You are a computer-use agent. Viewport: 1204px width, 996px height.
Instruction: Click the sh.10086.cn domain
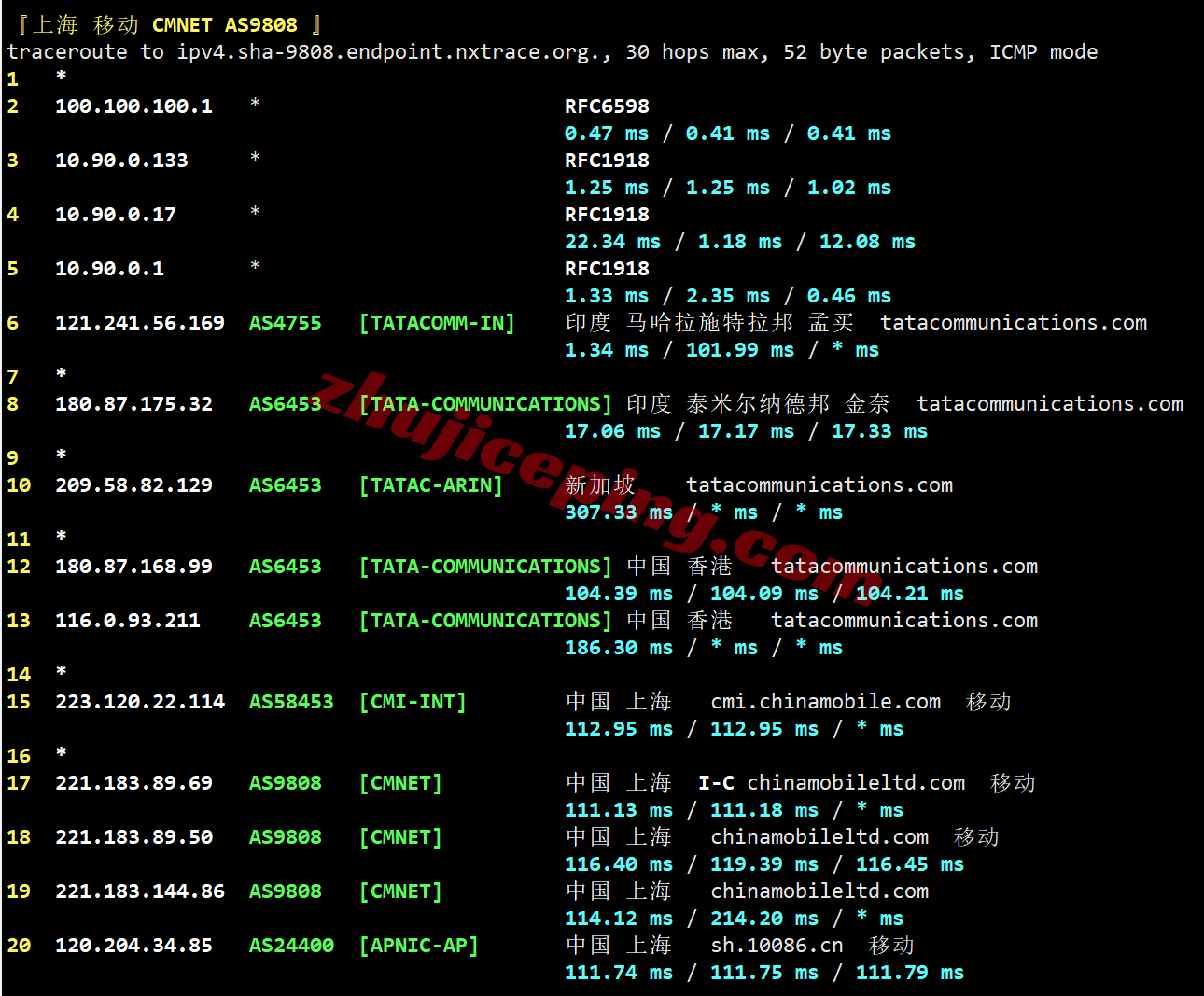[x=777, y=946]
